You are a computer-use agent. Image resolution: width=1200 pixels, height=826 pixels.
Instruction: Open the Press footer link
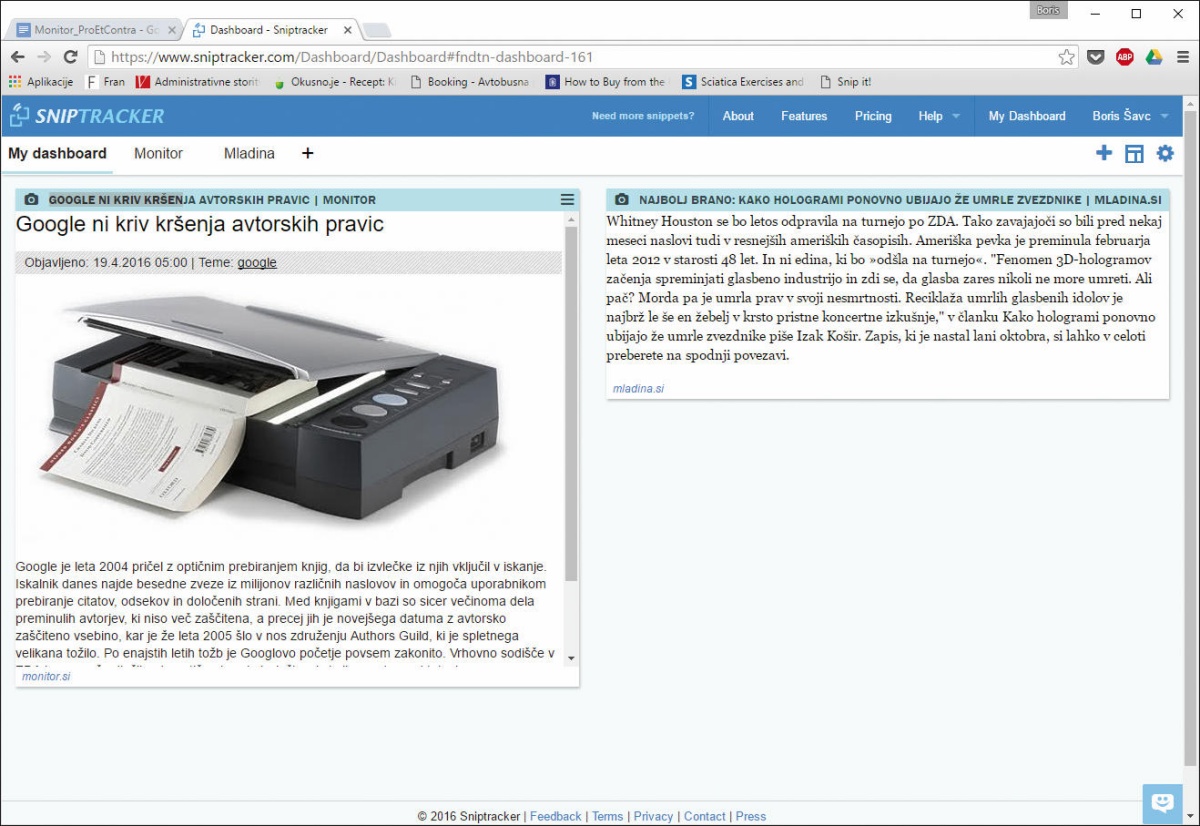751,816
